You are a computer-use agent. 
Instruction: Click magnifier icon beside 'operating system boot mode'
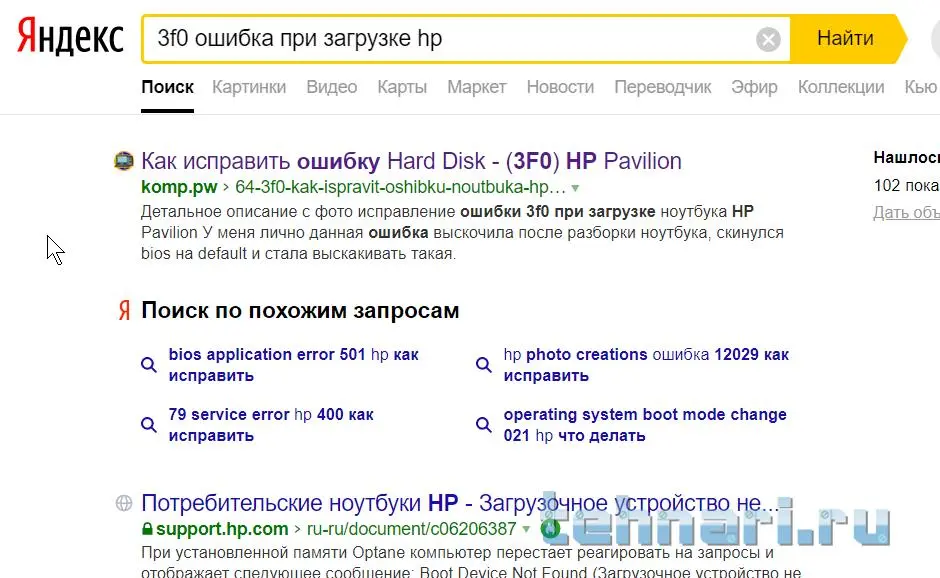pos(483,425)
